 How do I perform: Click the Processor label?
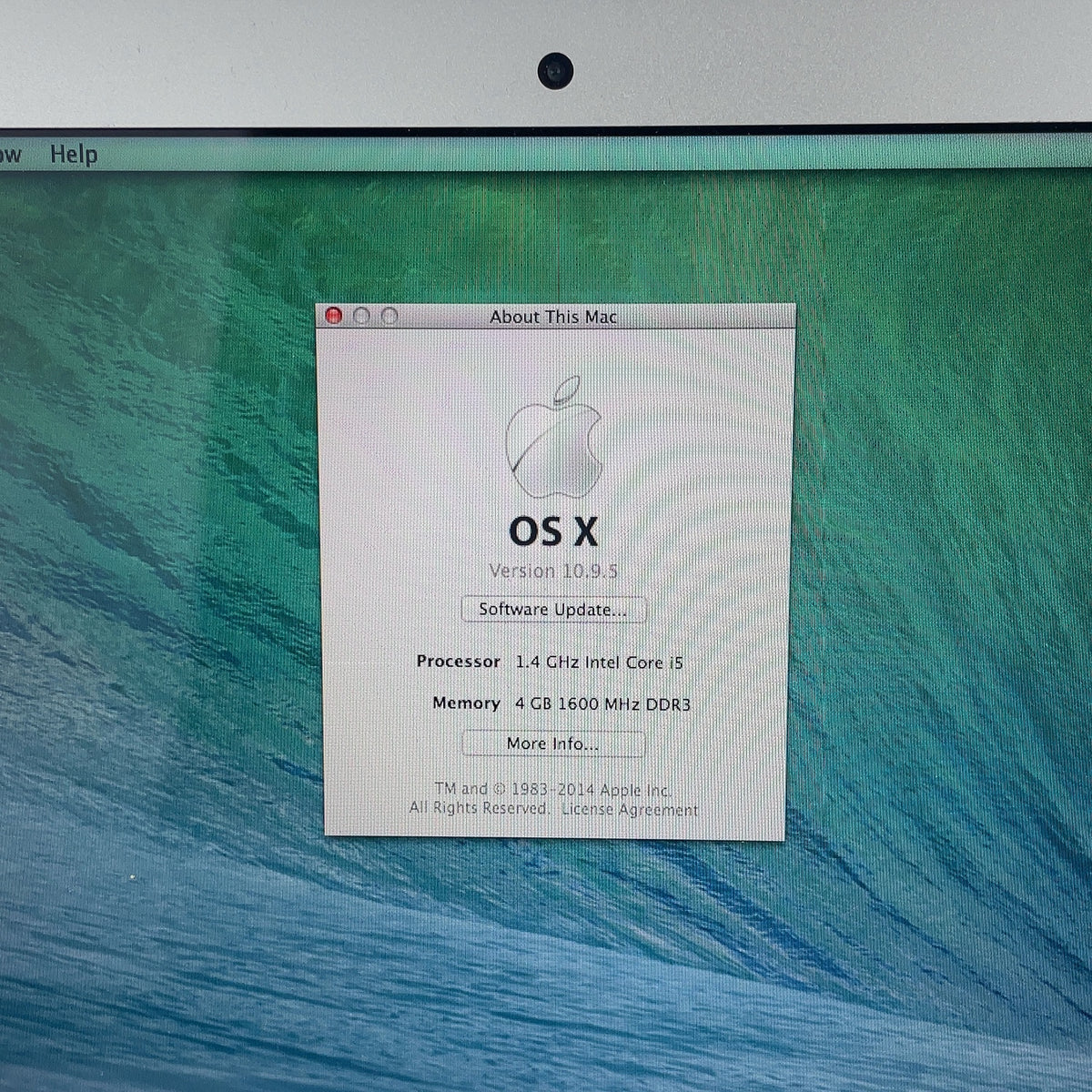click(x=459, y=662)
